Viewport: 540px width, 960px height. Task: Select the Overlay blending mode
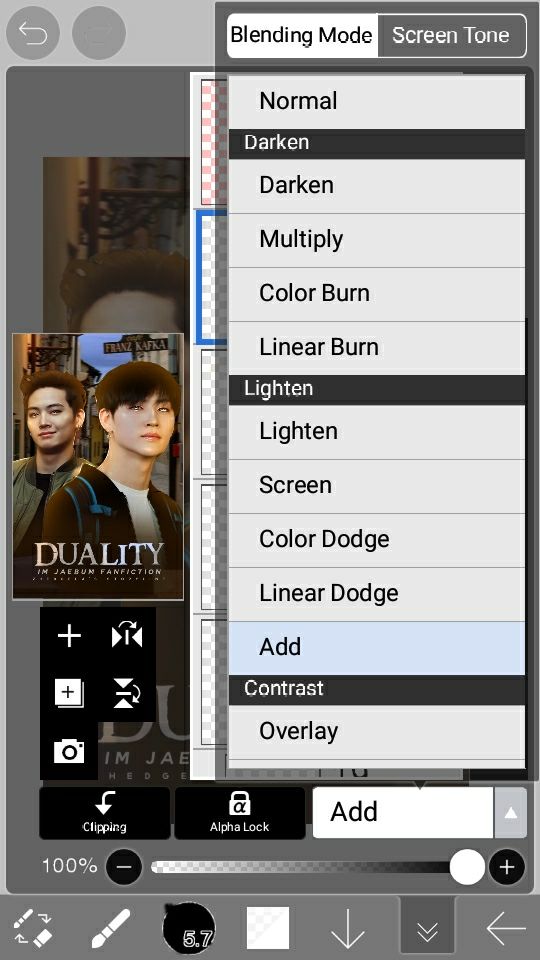tap(377, 732)
